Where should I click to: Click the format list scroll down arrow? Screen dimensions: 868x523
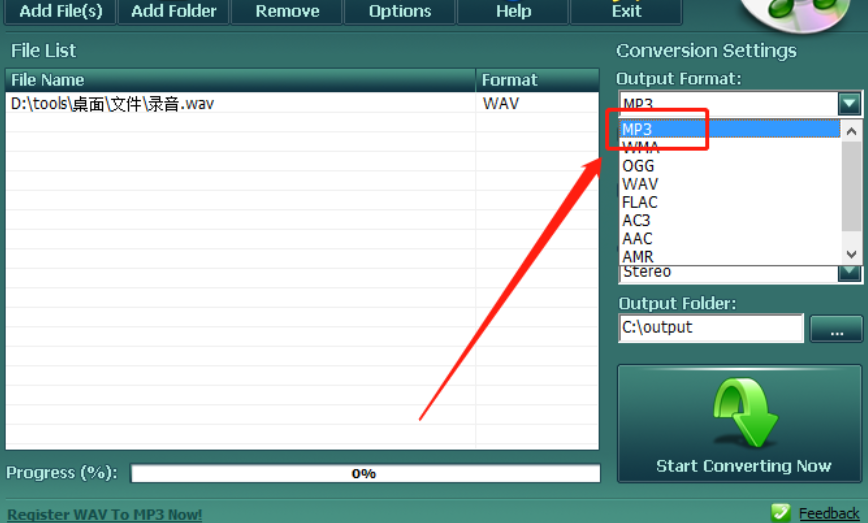coord(851,255)
